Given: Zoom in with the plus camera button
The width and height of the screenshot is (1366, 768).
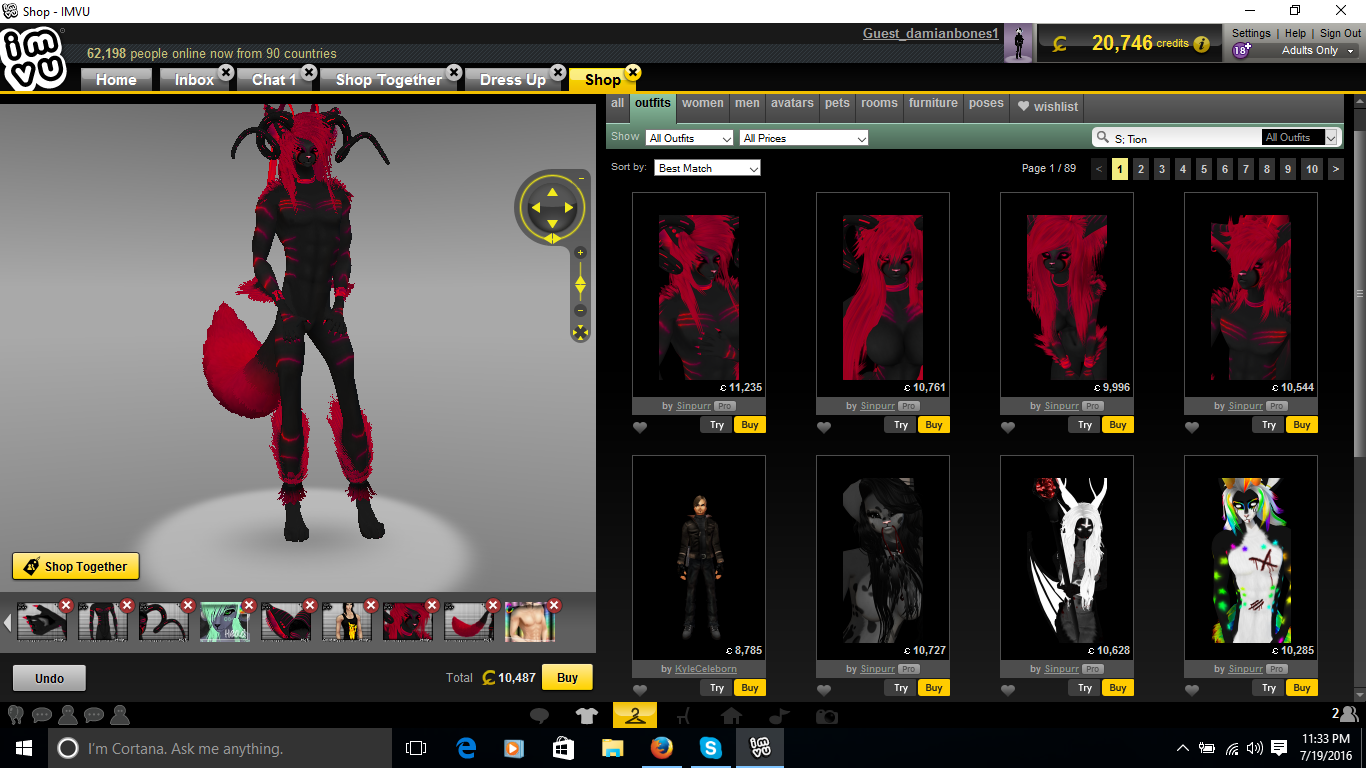Looking at the screenshot, I should click(x=580, y=253).
